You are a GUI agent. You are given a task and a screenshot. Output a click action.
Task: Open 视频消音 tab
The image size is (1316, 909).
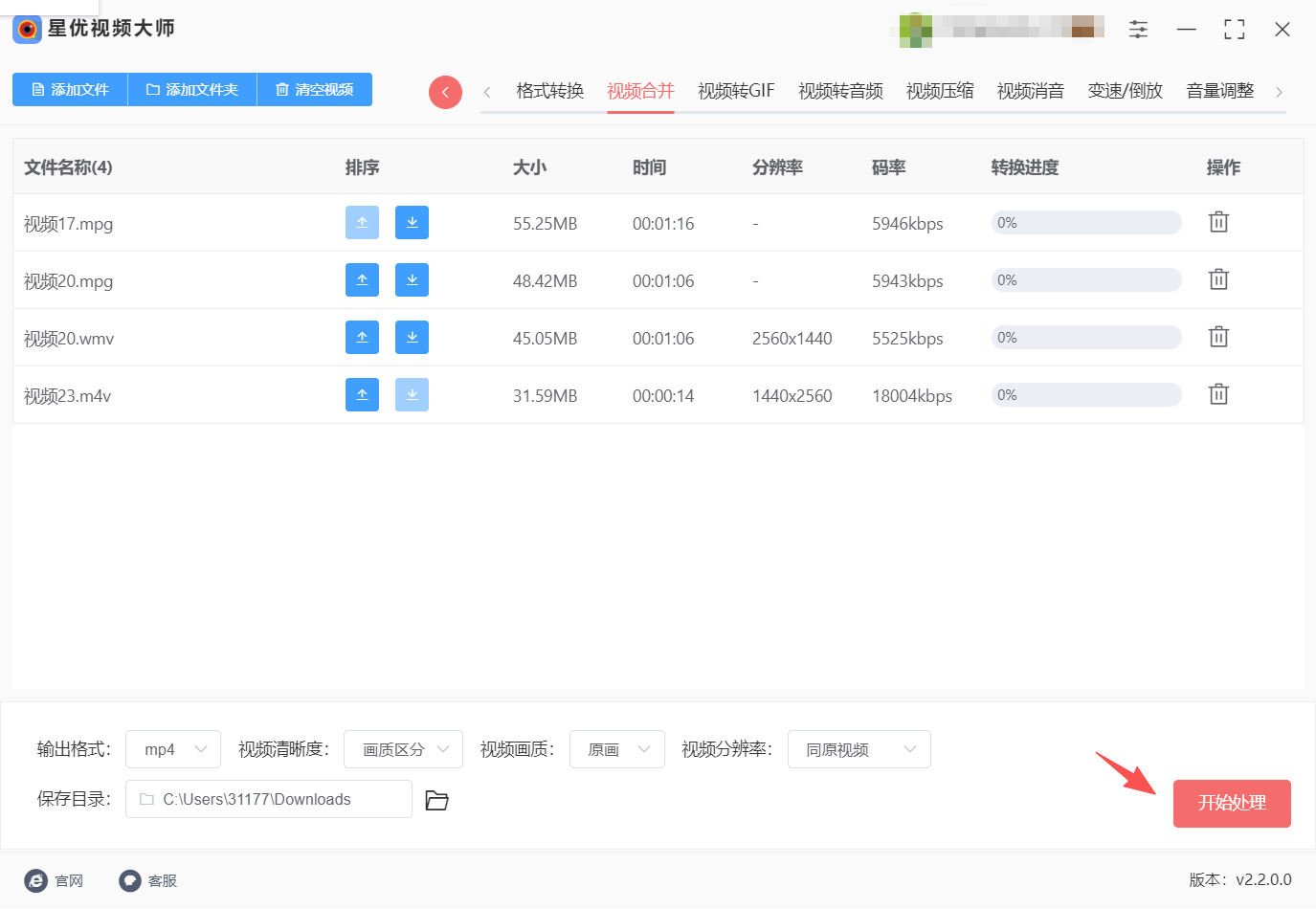(1031, 91)
